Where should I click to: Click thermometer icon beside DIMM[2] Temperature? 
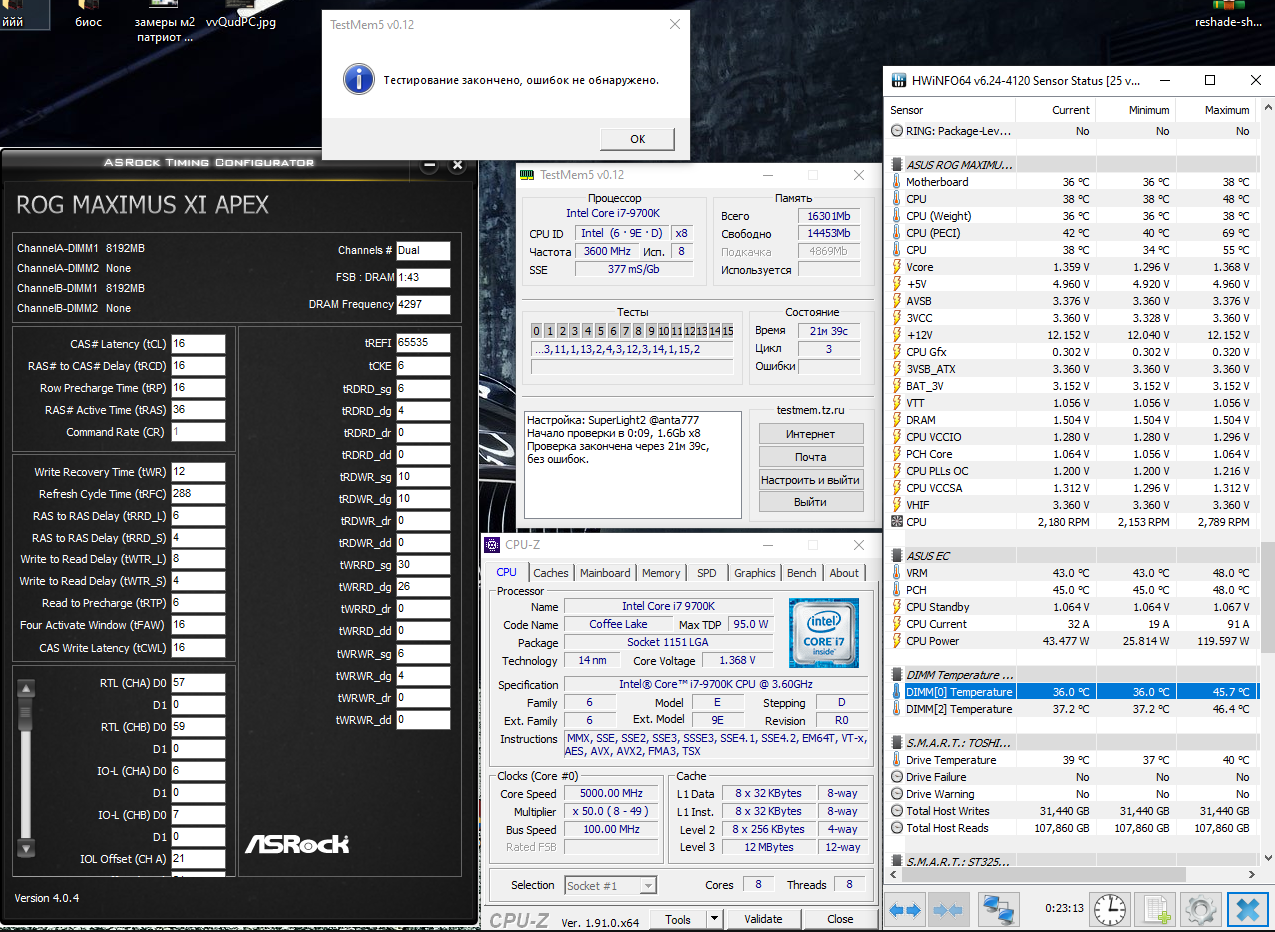(x=896, y=709)
